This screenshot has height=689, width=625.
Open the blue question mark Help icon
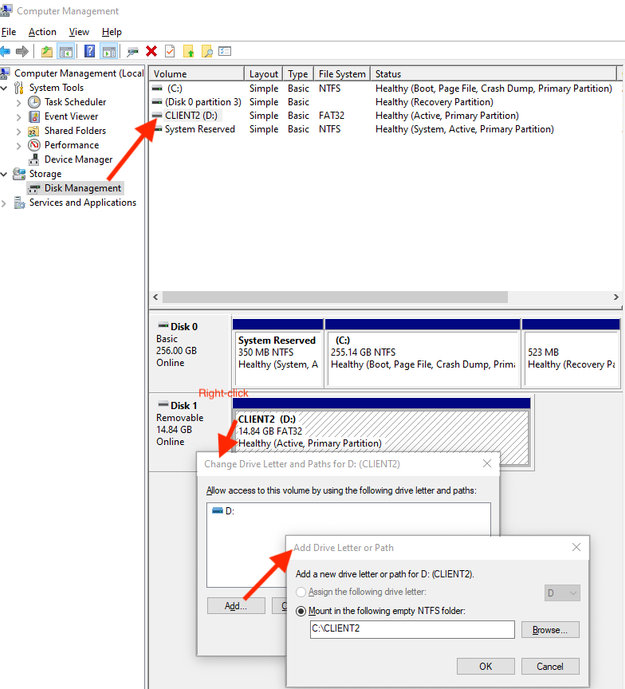tap(90, 51)
